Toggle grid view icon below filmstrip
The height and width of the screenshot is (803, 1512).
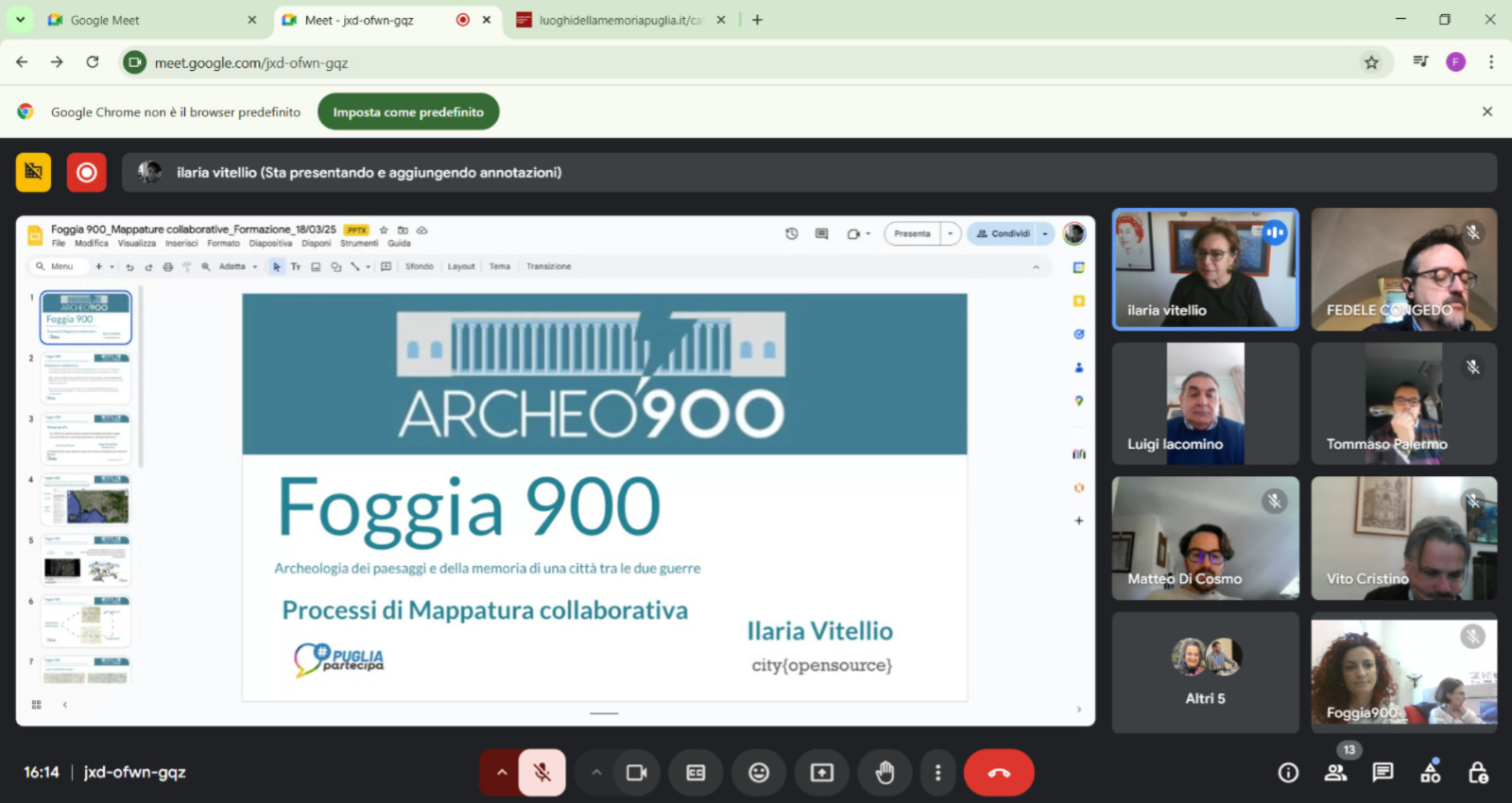coord(36,705)
